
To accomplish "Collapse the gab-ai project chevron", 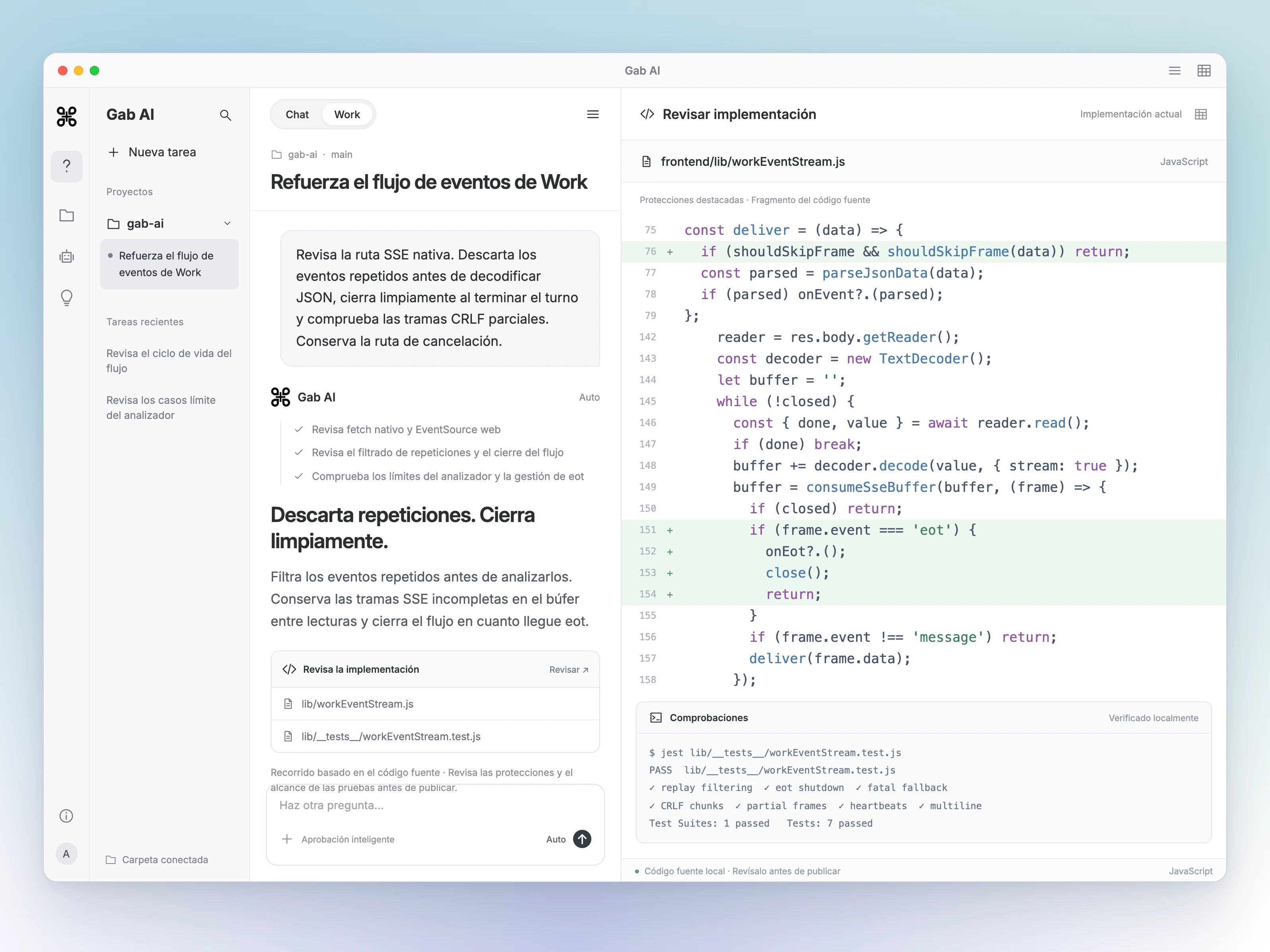I will click(227, 223).
